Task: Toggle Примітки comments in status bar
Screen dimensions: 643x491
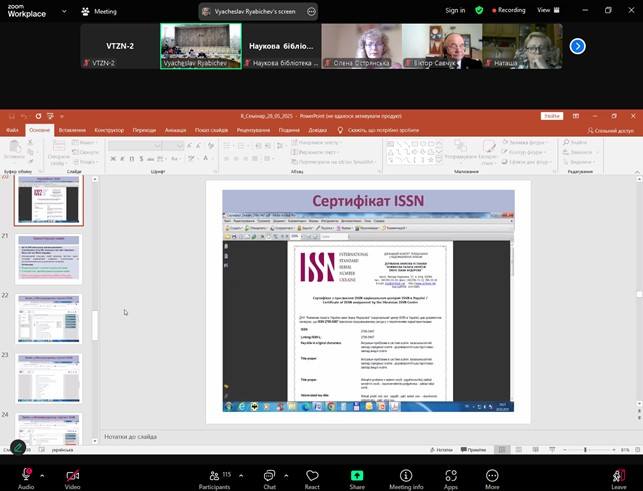Action: pos(474,450)
